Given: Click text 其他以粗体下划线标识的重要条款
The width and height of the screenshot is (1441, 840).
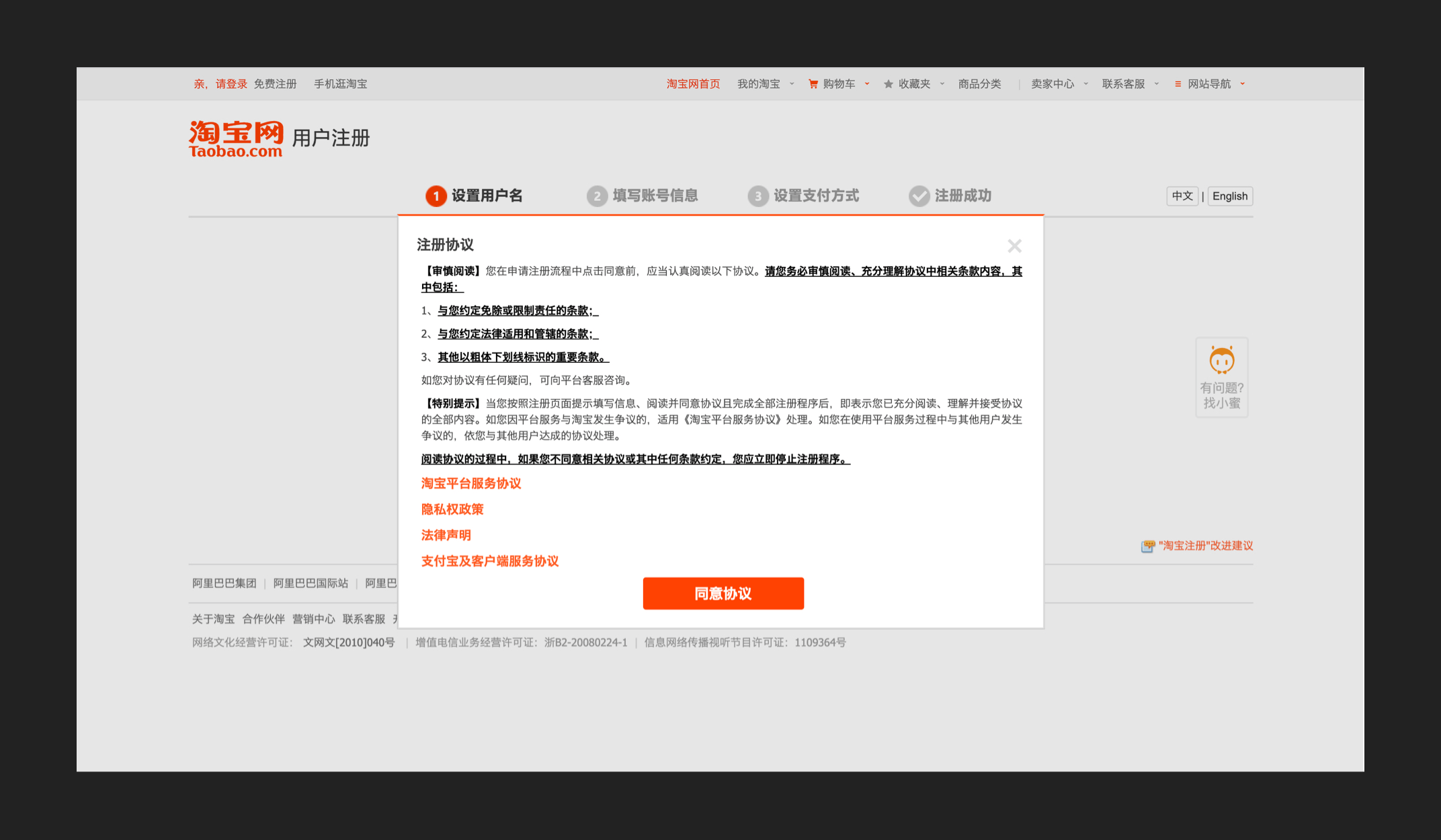Looking at the screenshot, I should click(x=523, y=358).
